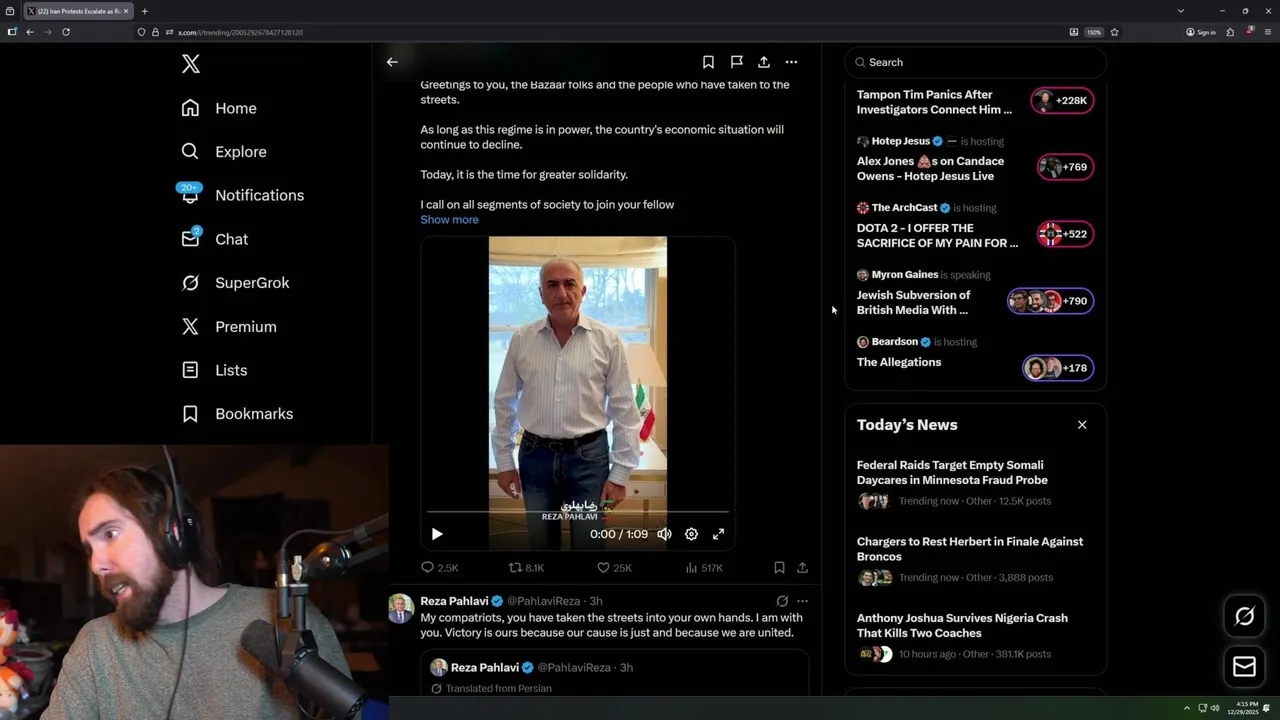
Task: Open Premium in the sidebar
Action: tap(229, 327)
